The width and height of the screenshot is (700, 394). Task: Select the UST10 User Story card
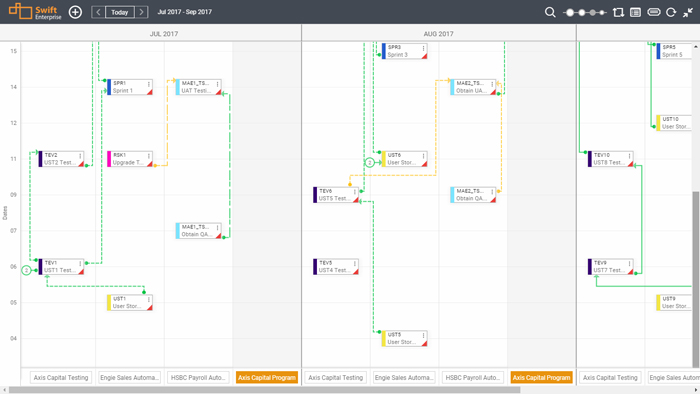tap(674, 123)
